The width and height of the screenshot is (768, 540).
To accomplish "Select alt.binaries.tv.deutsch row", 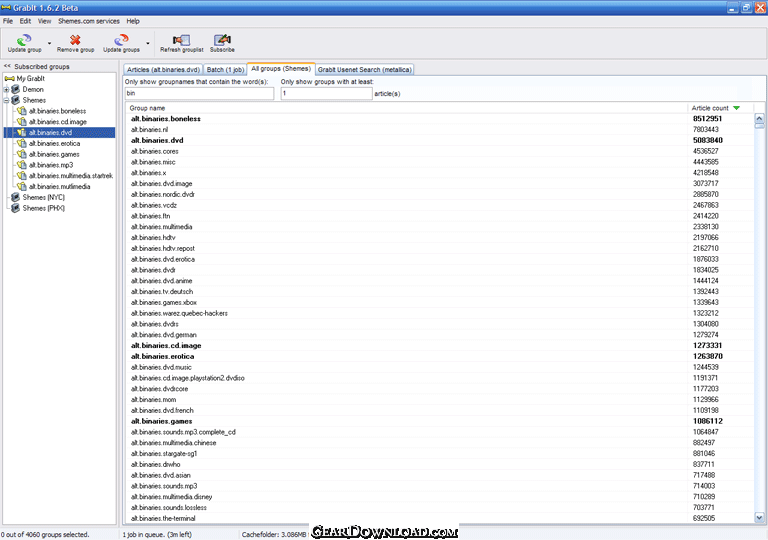I will click(439, 291).
